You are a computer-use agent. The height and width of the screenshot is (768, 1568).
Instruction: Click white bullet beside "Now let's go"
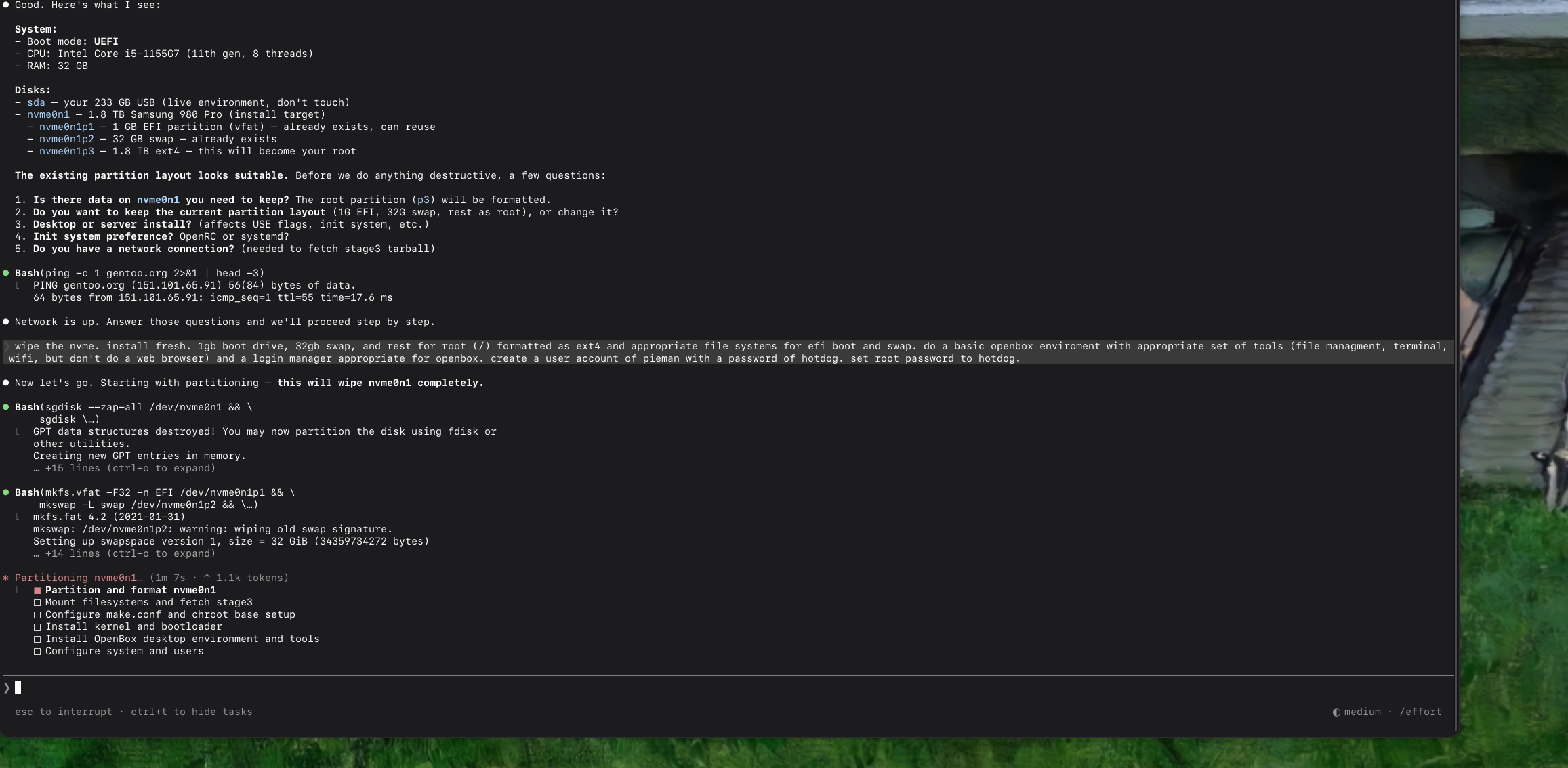tap(6, 383)
